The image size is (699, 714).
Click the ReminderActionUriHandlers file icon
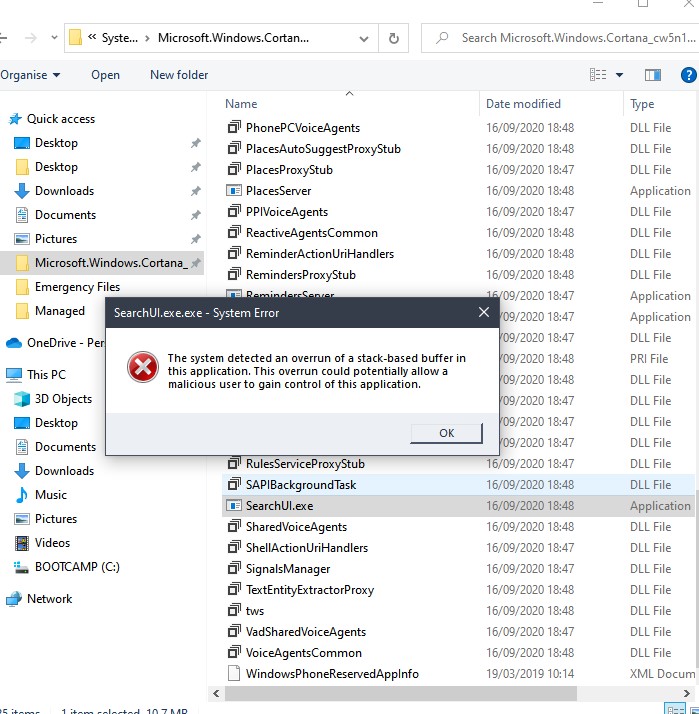[234, 253]
